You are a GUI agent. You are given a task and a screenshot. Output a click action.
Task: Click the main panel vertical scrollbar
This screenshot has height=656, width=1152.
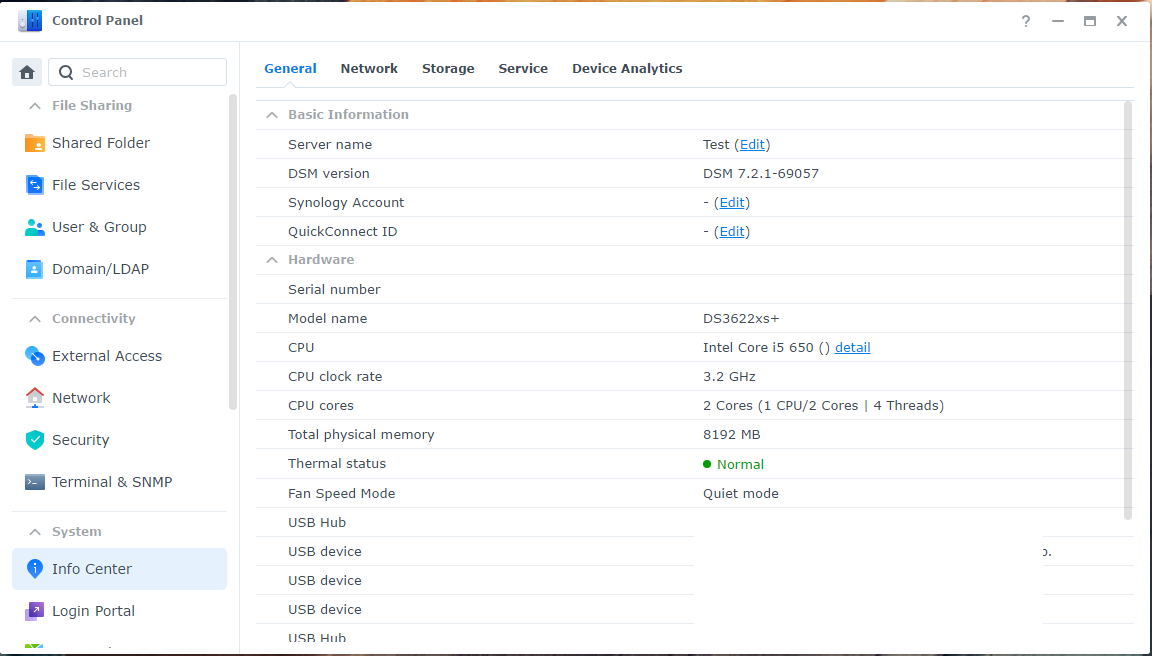coord(1128,311)
